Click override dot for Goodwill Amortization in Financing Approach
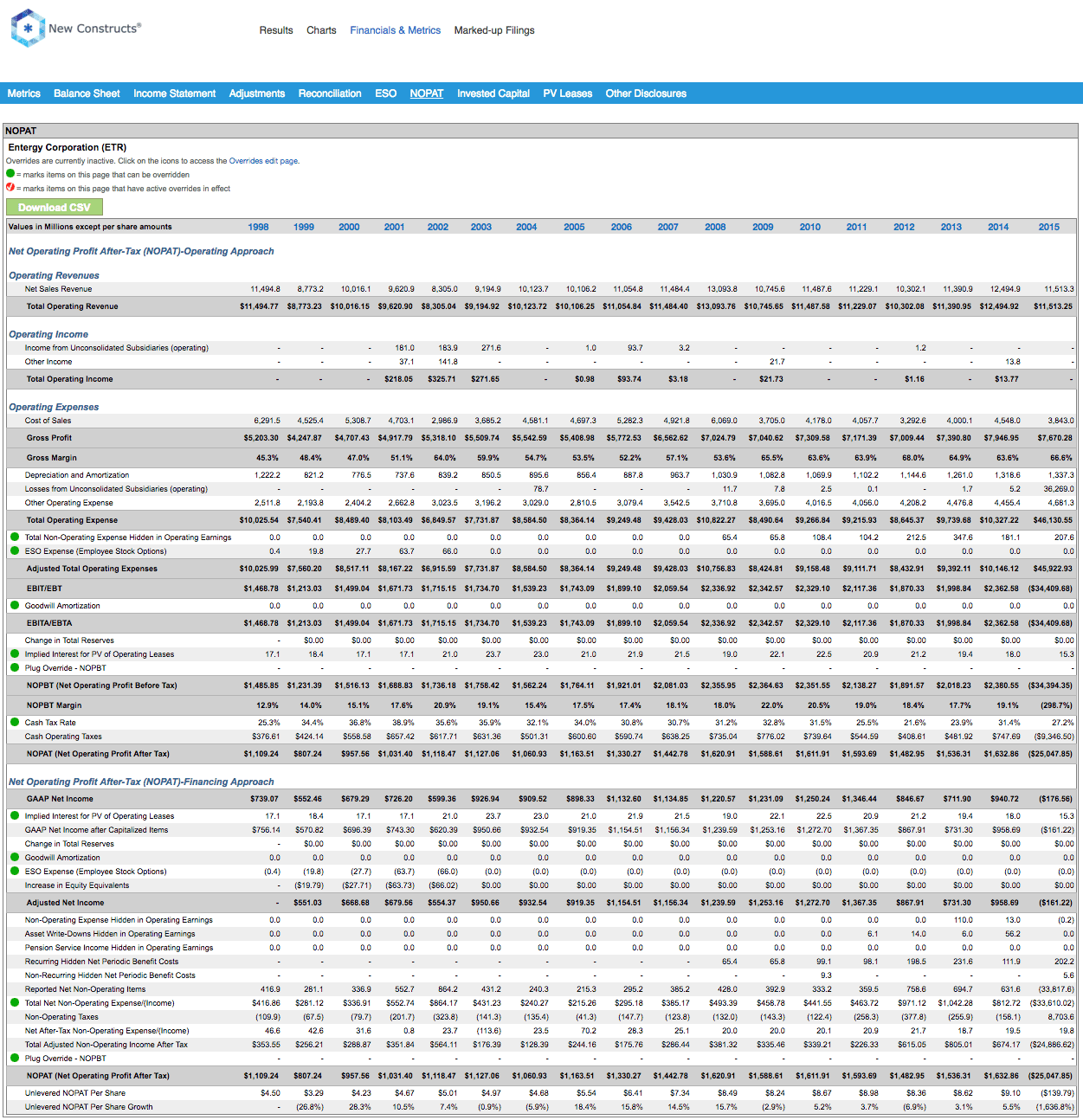 click(15, 857)
